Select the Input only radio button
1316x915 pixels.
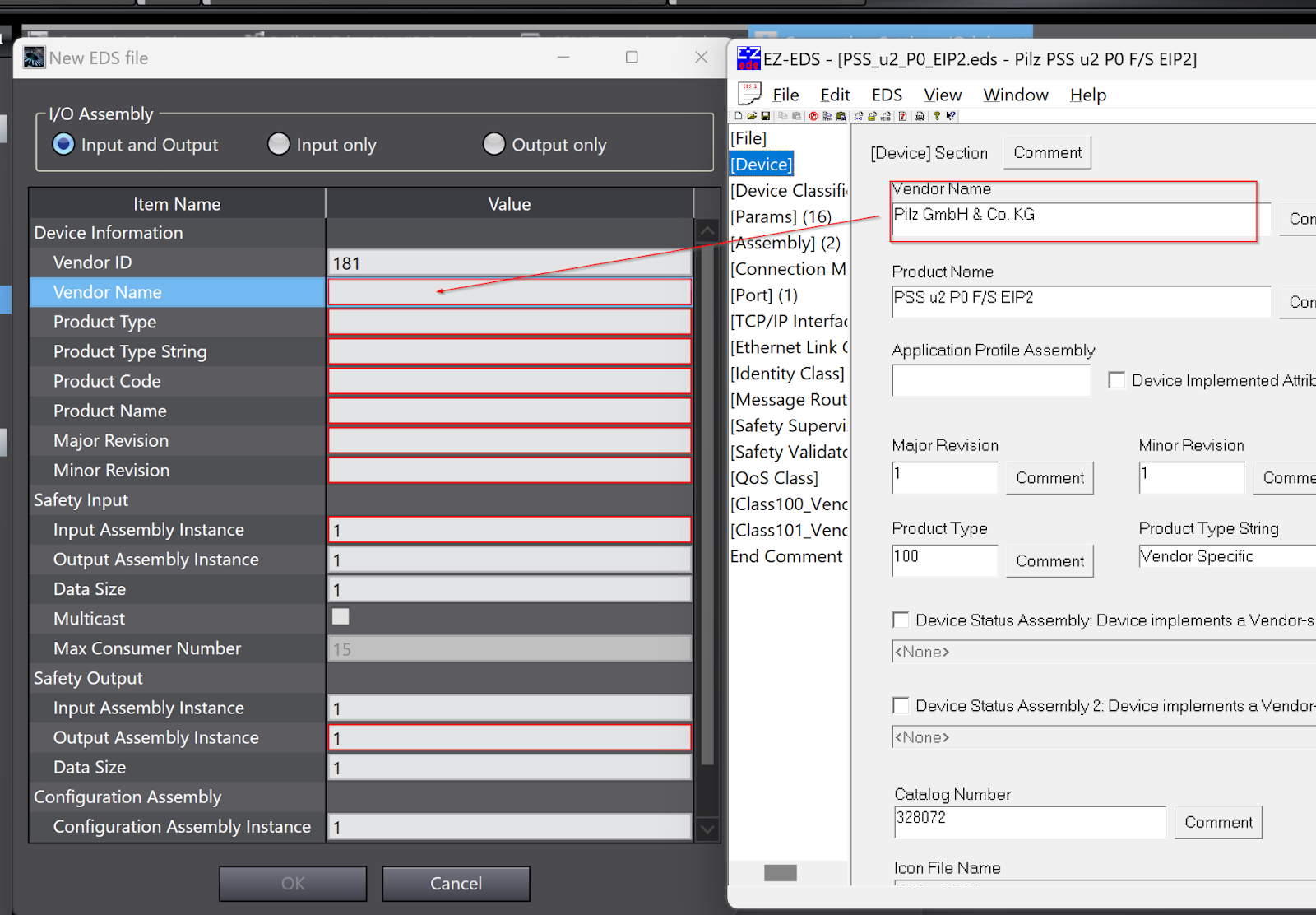coord(279,144)
